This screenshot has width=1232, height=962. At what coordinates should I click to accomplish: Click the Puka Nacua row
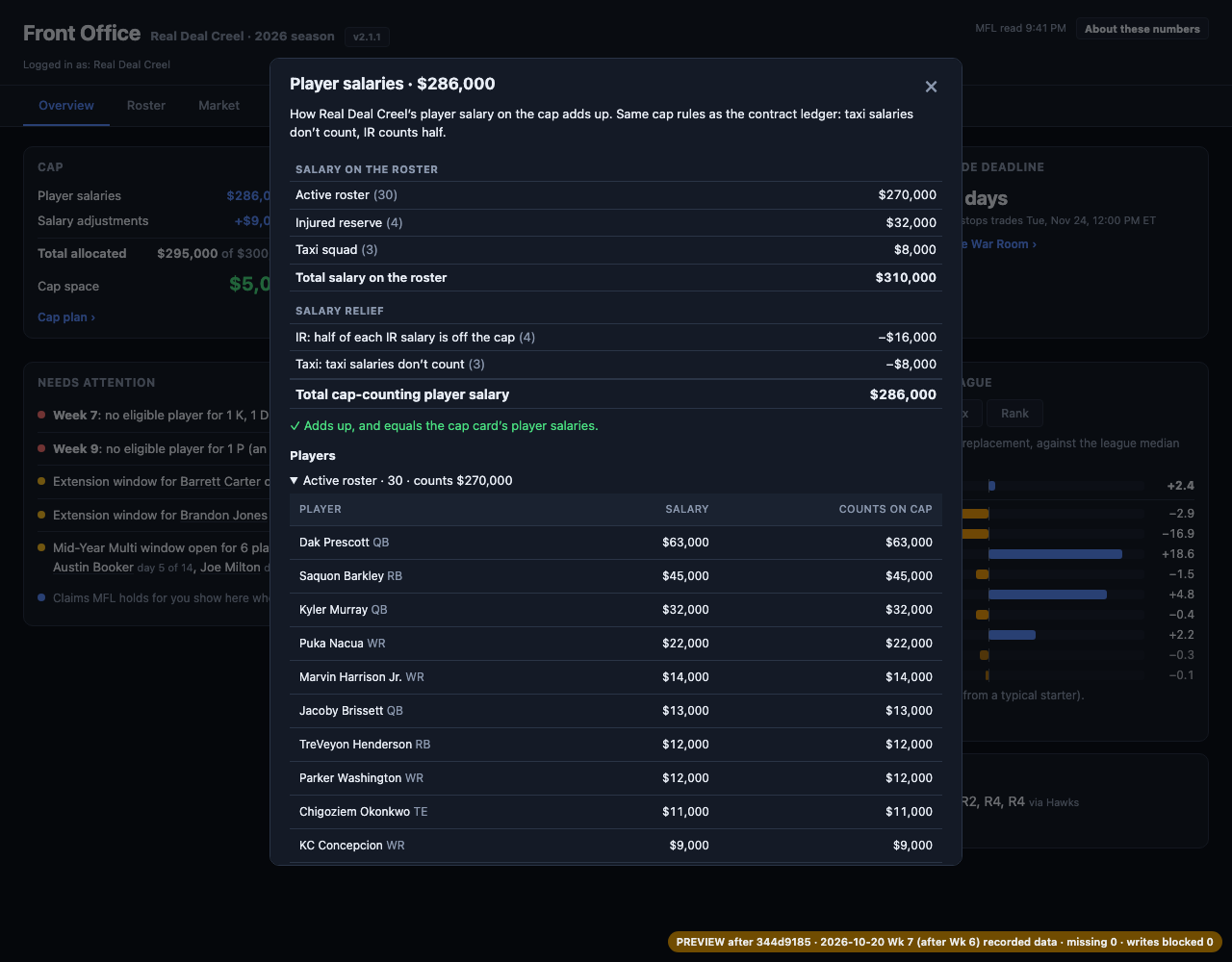(616, 644)
